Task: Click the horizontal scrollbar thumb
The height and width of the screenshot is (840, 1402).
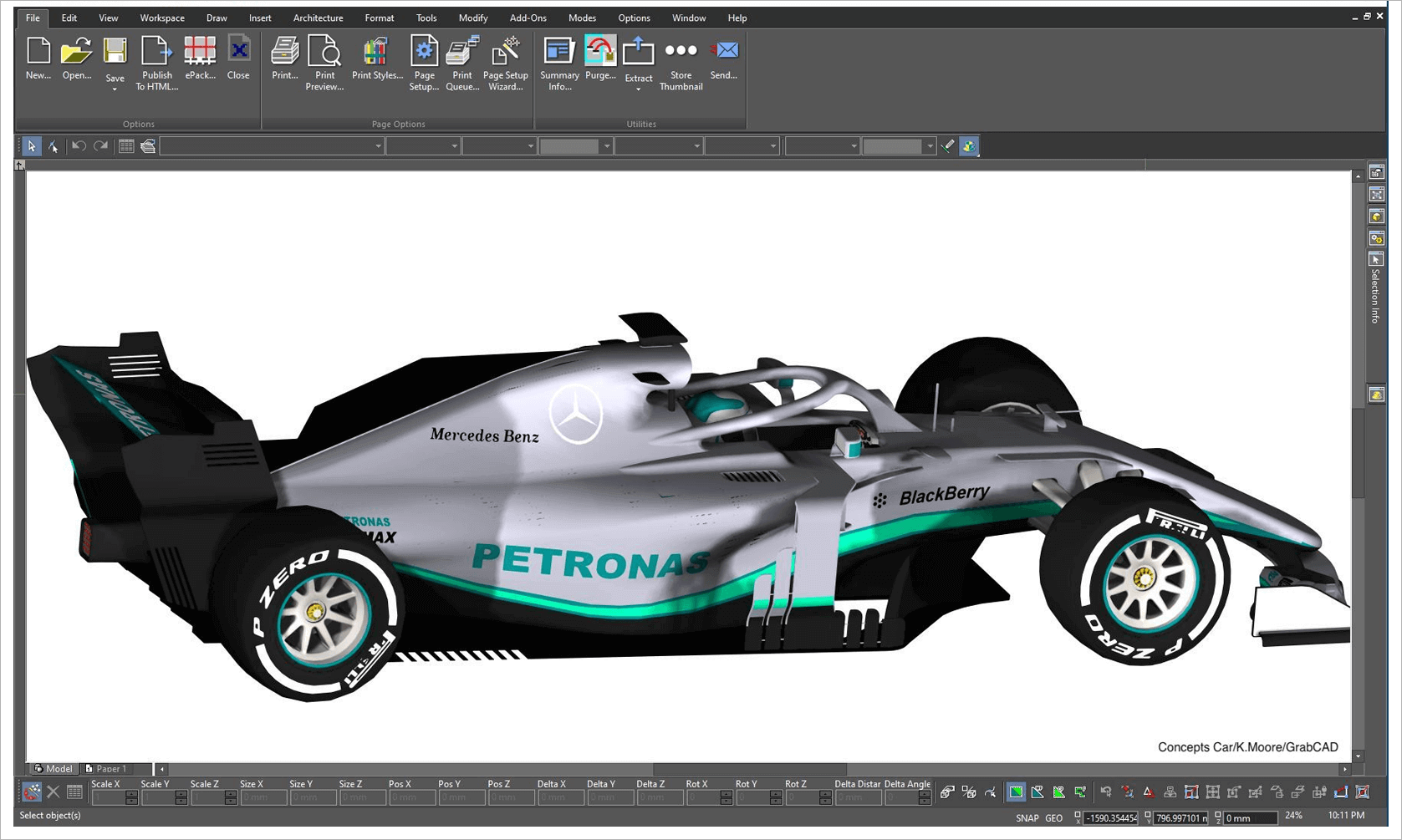Action: point(750,769)
